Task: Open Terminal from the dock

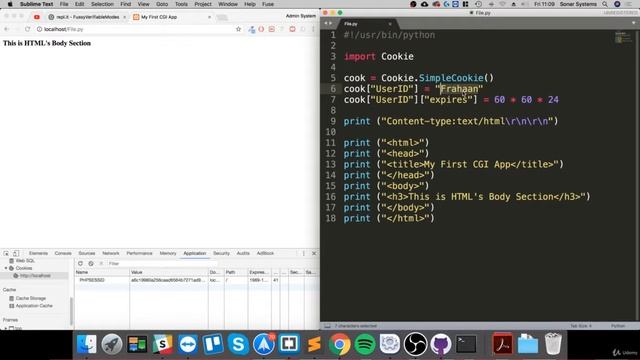Action: [466, 344]
